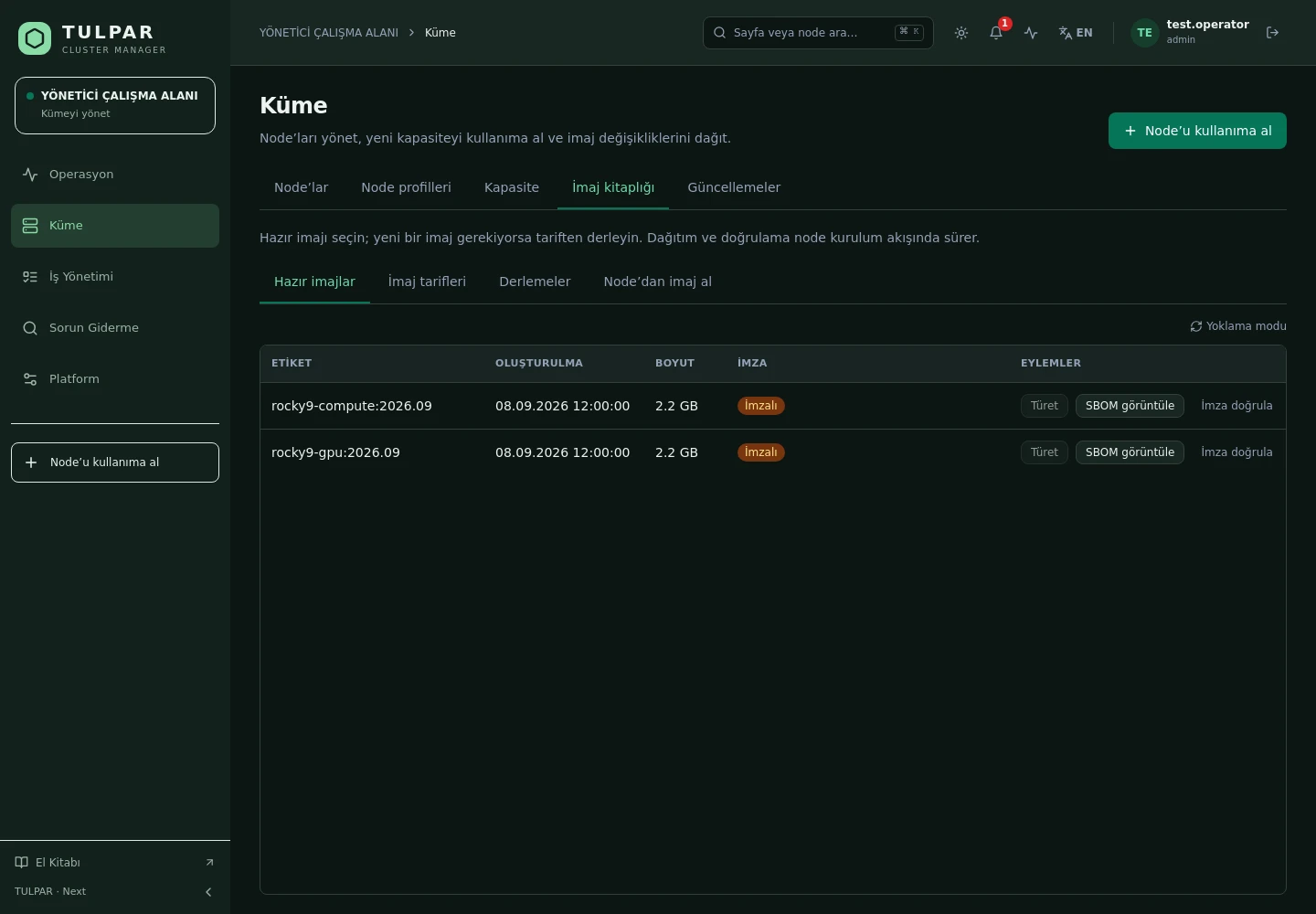The width and height of the screenshot is (1316, 914).
Task: Click the Tulpar hexagon logo icon
Action: [x=35, y=38]
